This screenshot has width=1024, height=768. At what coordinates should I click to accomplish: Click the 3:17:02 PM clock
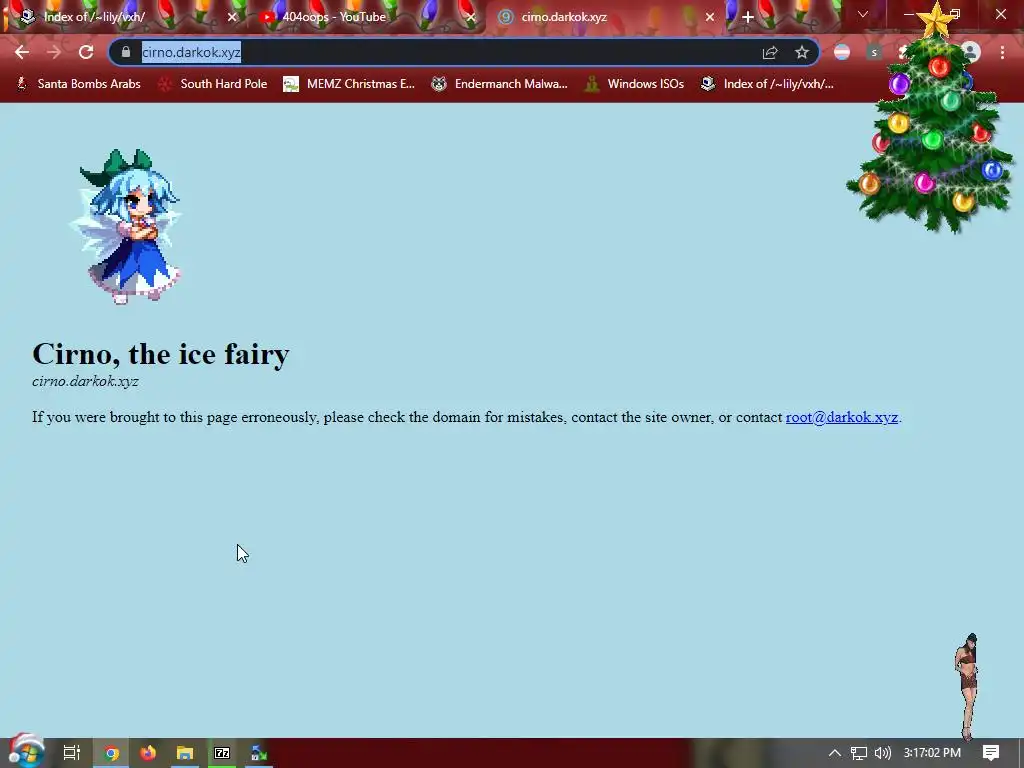click(x=932, y=753)
